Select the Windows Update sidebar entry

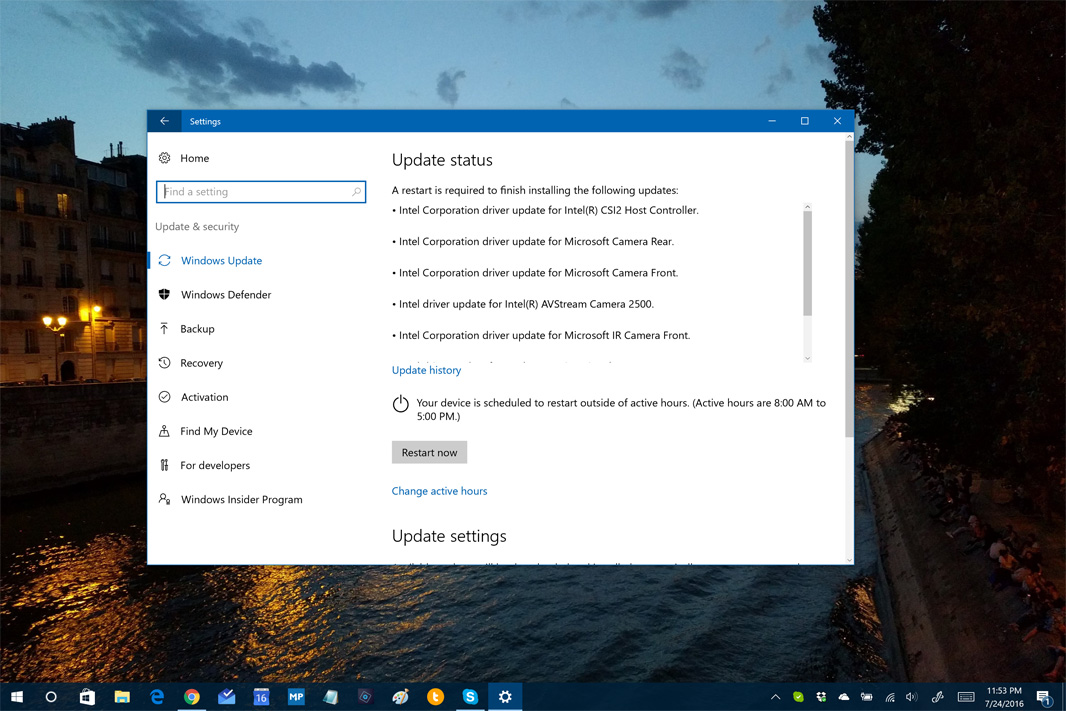pyautogui.click(x=221, y=260)
